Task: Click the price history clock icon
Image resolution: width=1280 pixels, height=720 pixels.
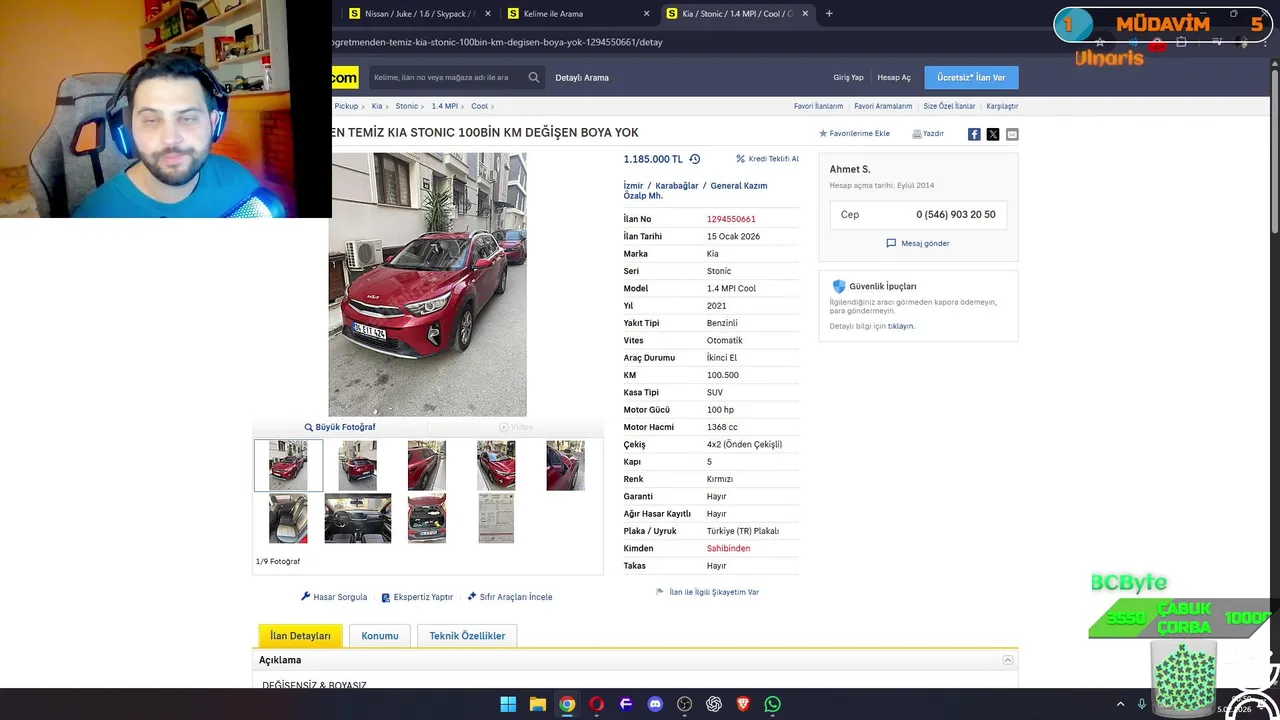Action: pos(695,159)
